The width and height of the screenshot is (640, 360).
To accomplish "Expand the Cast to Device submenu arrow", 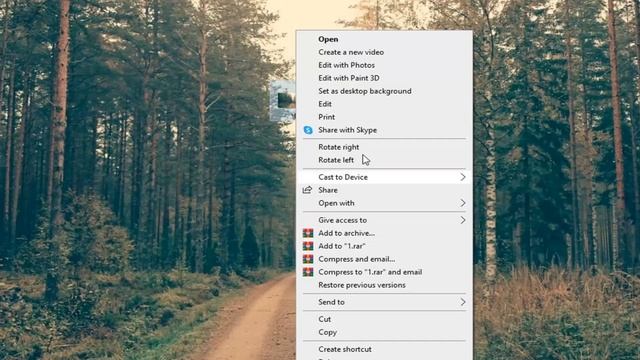I will (x=463, y=177).
